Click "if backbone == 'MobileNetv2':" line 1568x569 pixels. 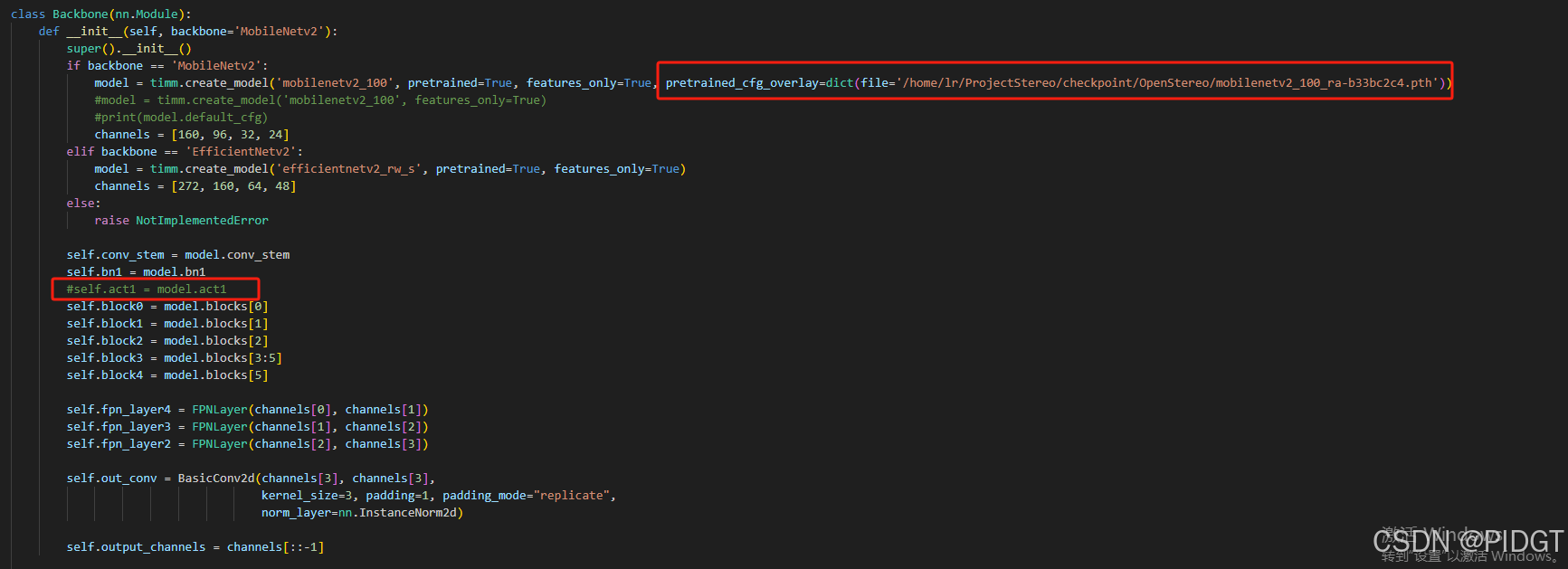(x=167, y=65)
